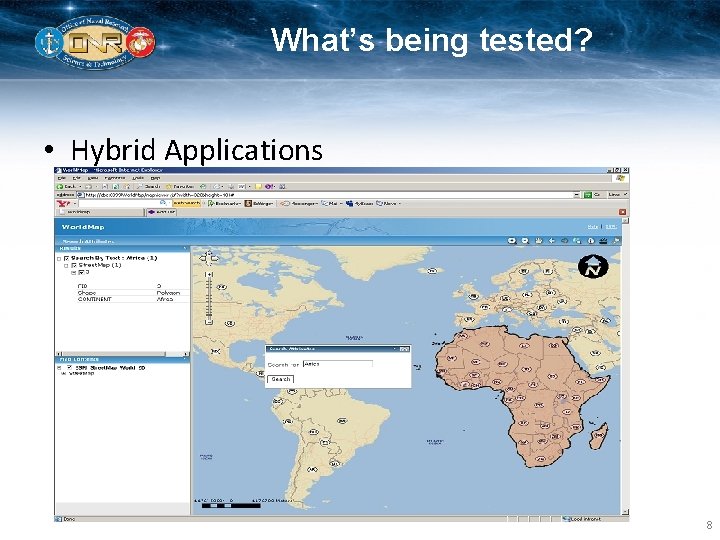This screenshot has width=720, height=540.
Task: Click the zoom-in magnifier map tool
Action: tap(512, 241)
